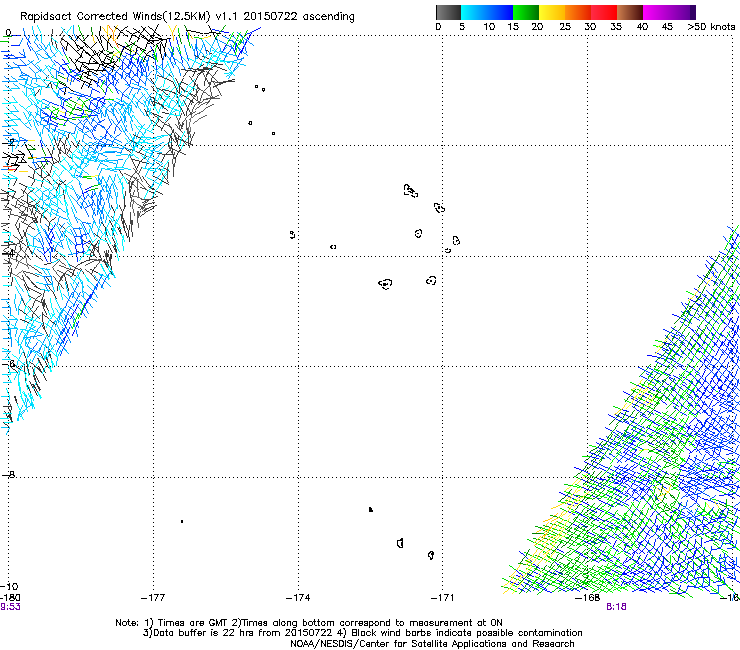
Task: Click the island outline near -172.2, -4.5
Action: 385,284
